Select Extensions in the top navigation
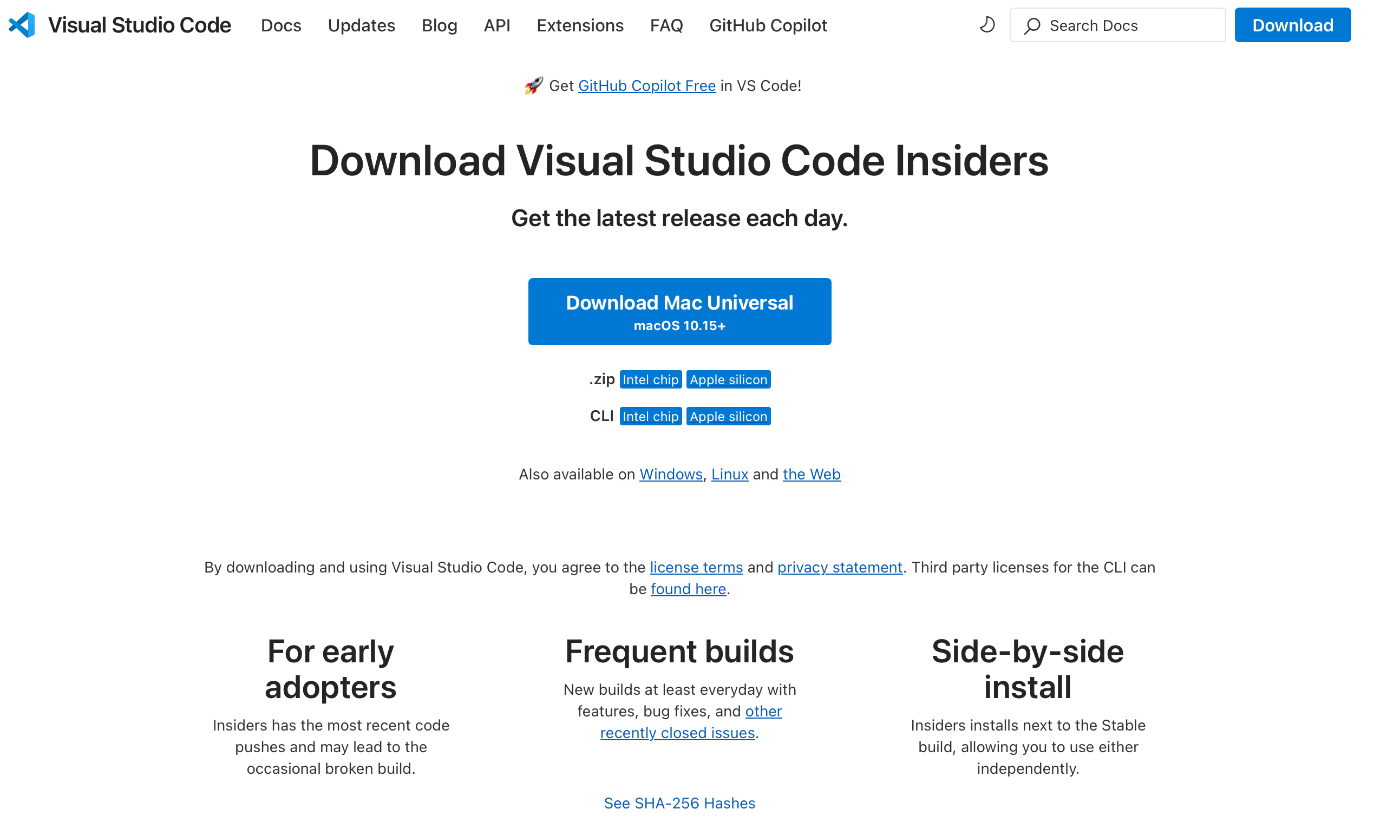1400x829 pixels. pos(580,25)
